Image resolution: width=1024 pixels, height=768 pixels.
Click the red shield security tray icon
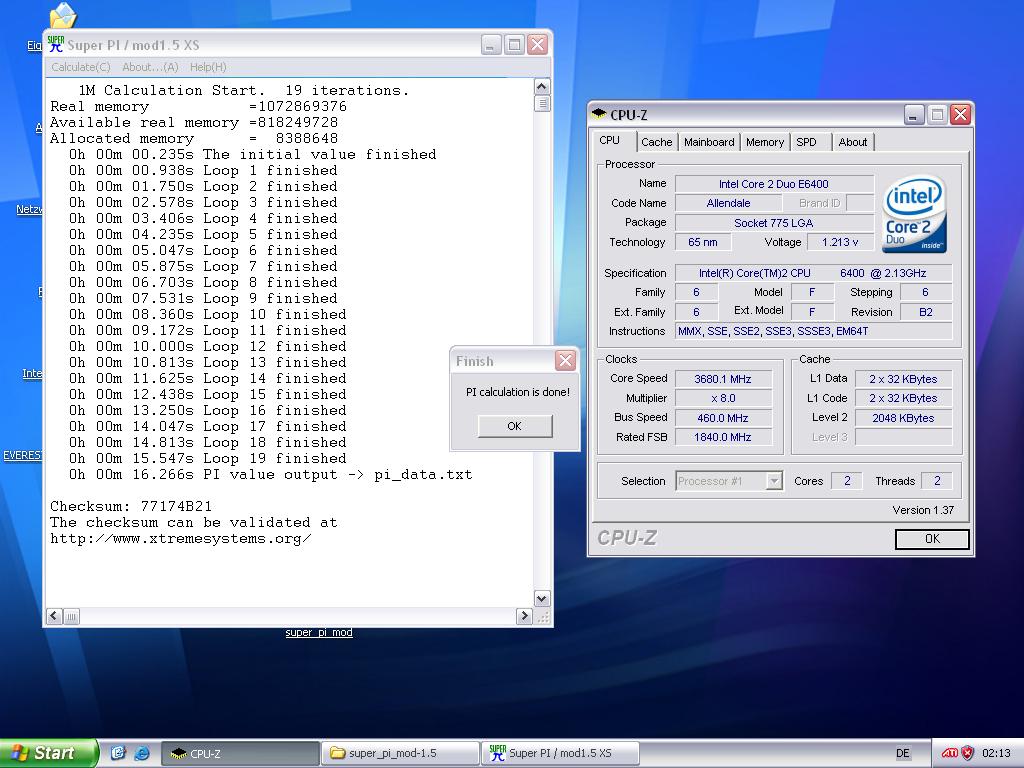pos(968,753)
